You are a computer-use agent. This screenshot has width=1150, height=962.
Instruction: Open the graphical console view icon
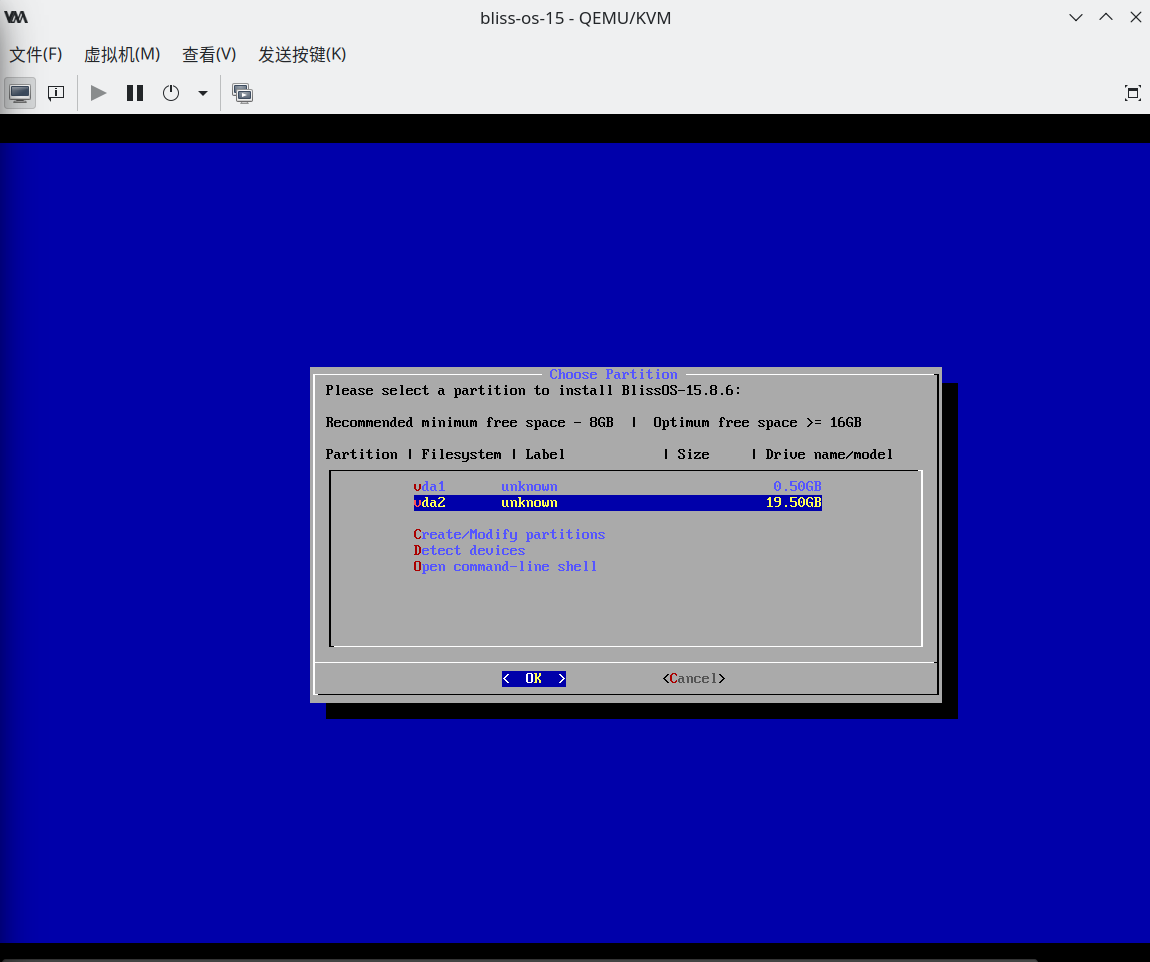[x=20, y=93]
